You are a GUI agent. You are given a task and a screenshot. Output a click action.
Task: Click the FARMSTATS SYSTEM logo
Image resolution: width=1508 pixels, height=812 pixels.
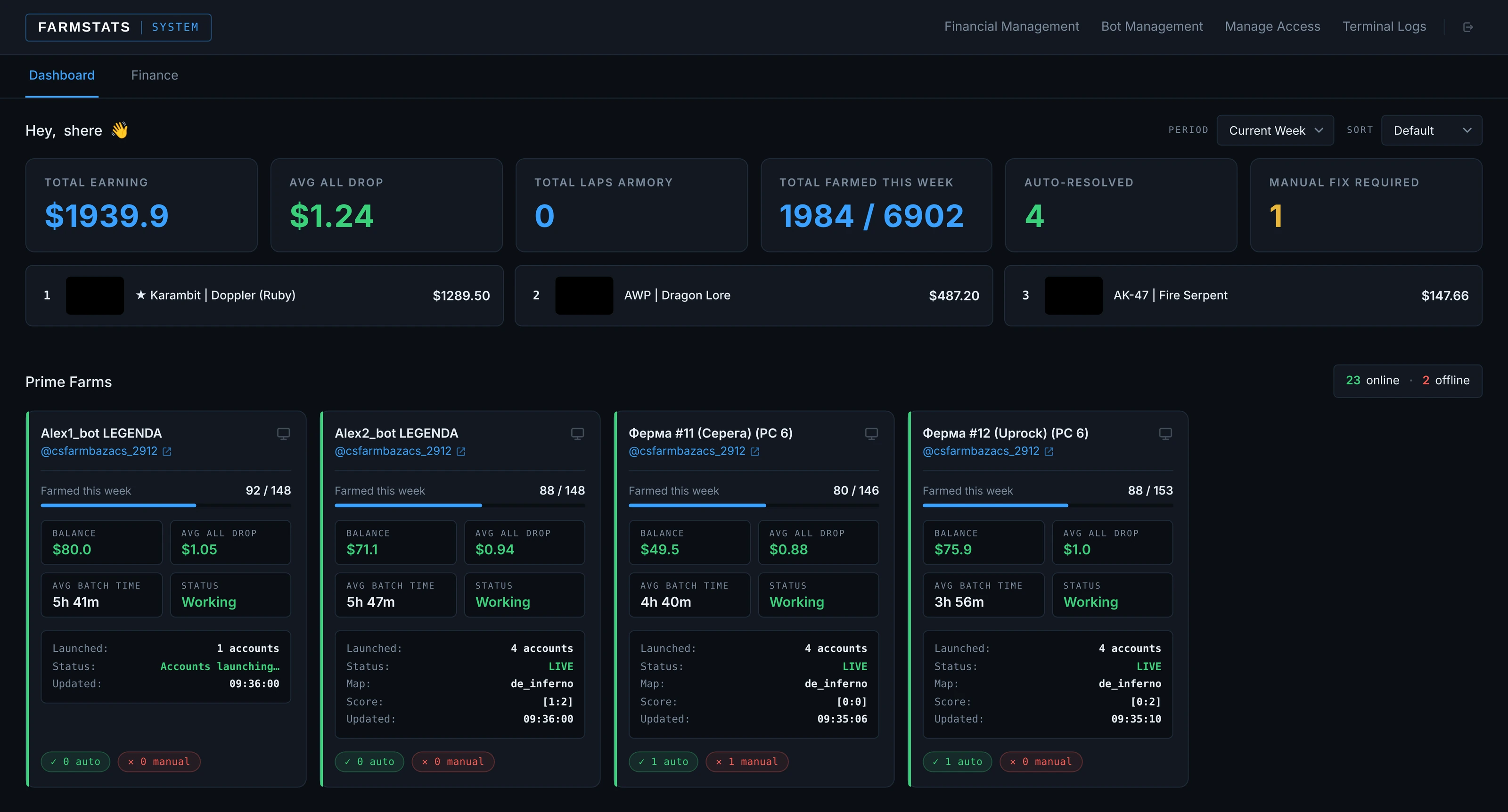(x=118, y=27)
